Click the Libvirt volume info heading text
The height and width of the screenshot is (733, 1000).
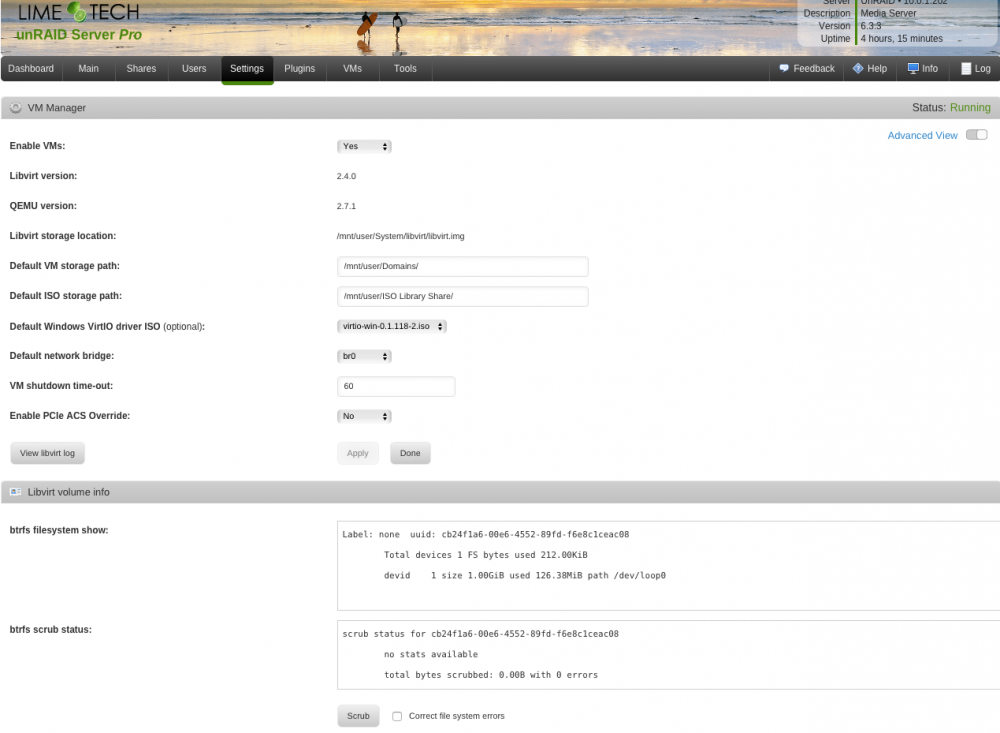click(x=68, y=492)
